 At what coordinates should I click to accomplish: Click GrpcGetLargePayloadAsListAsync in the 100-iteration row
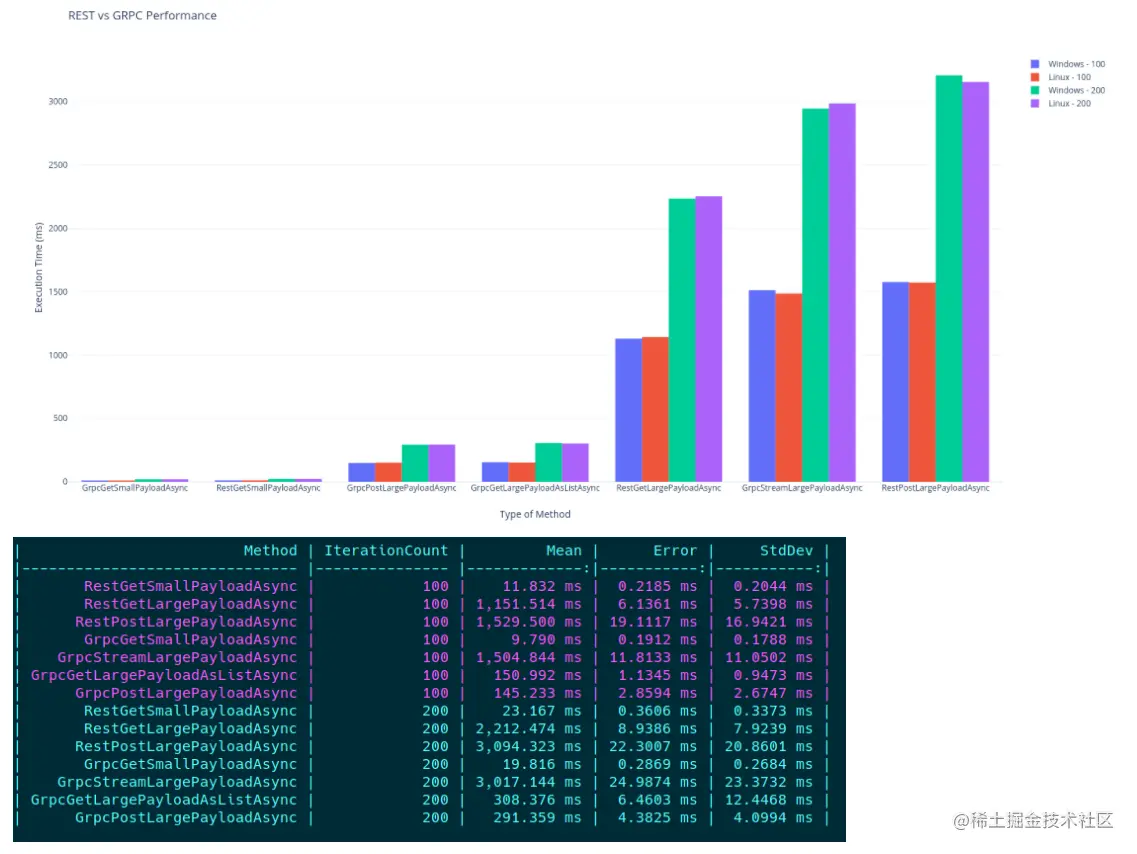point(164,675)
